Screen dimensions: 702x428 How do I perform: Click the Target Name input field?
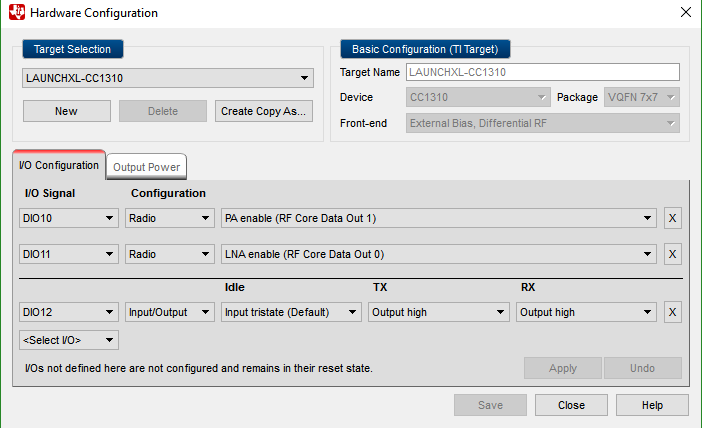coord(542,72)
